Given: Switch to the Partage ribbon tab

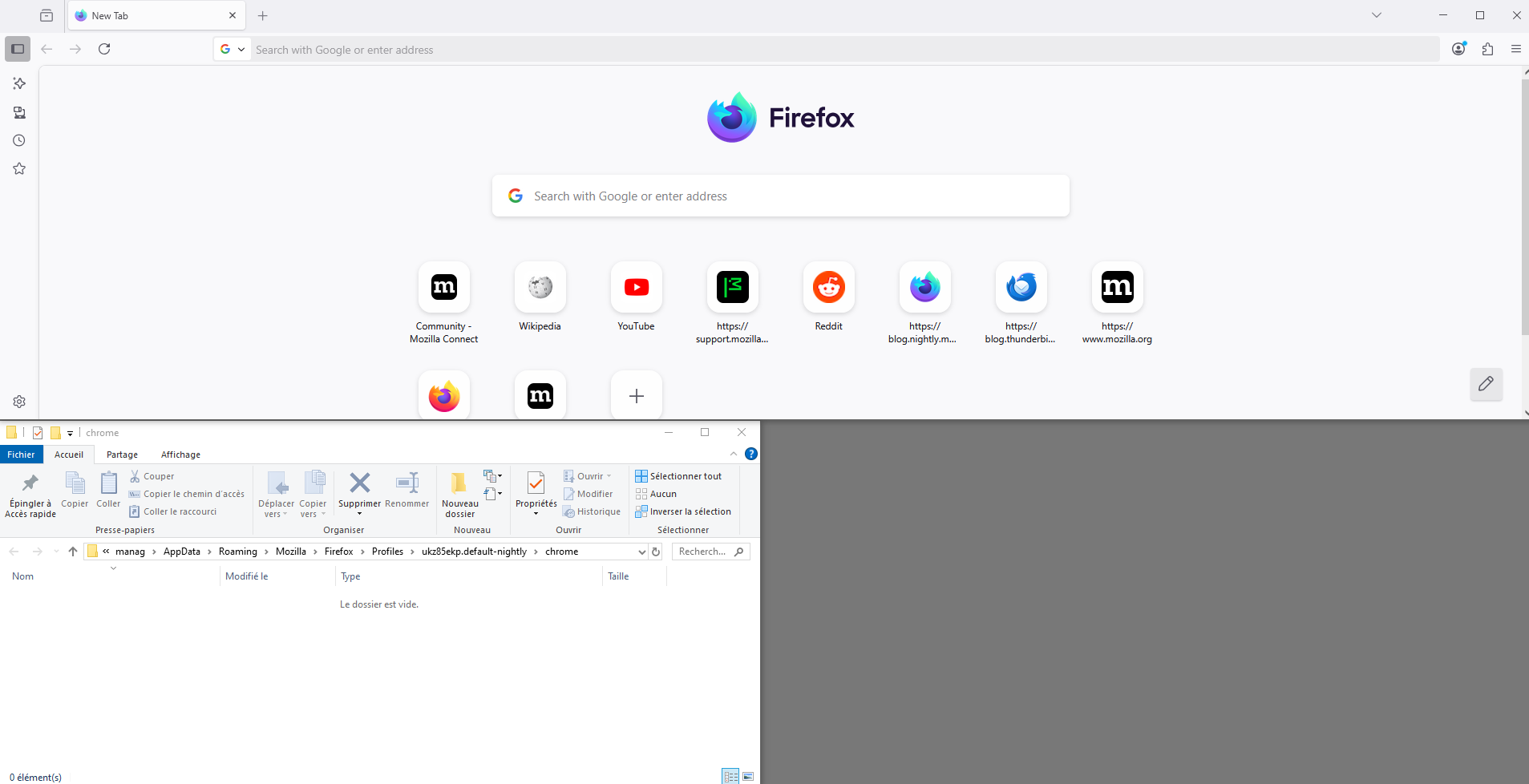Looking at the screenshot, I should (122, 455).
